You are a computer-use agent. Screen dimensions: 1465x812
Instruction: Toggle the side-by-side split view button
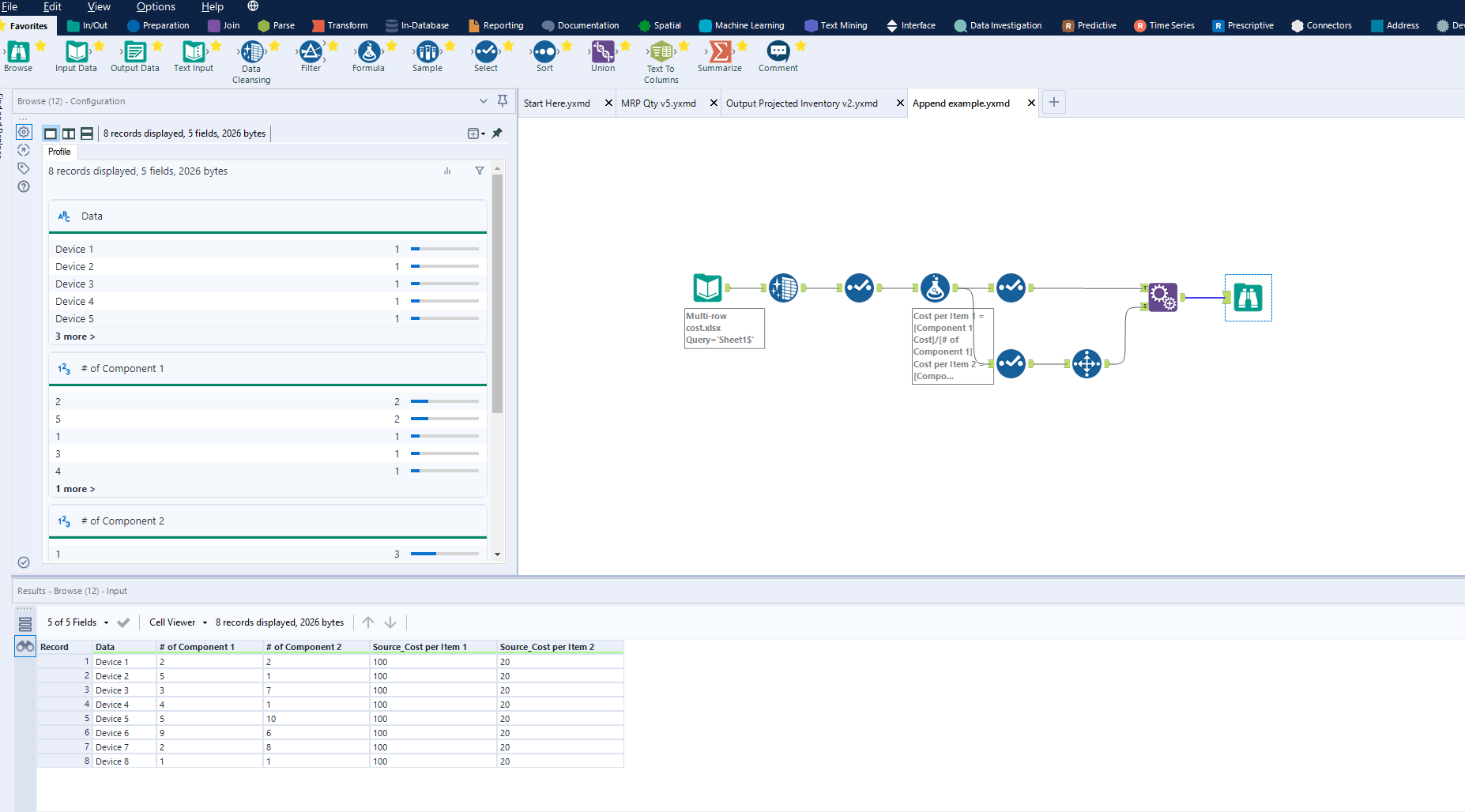69,133
